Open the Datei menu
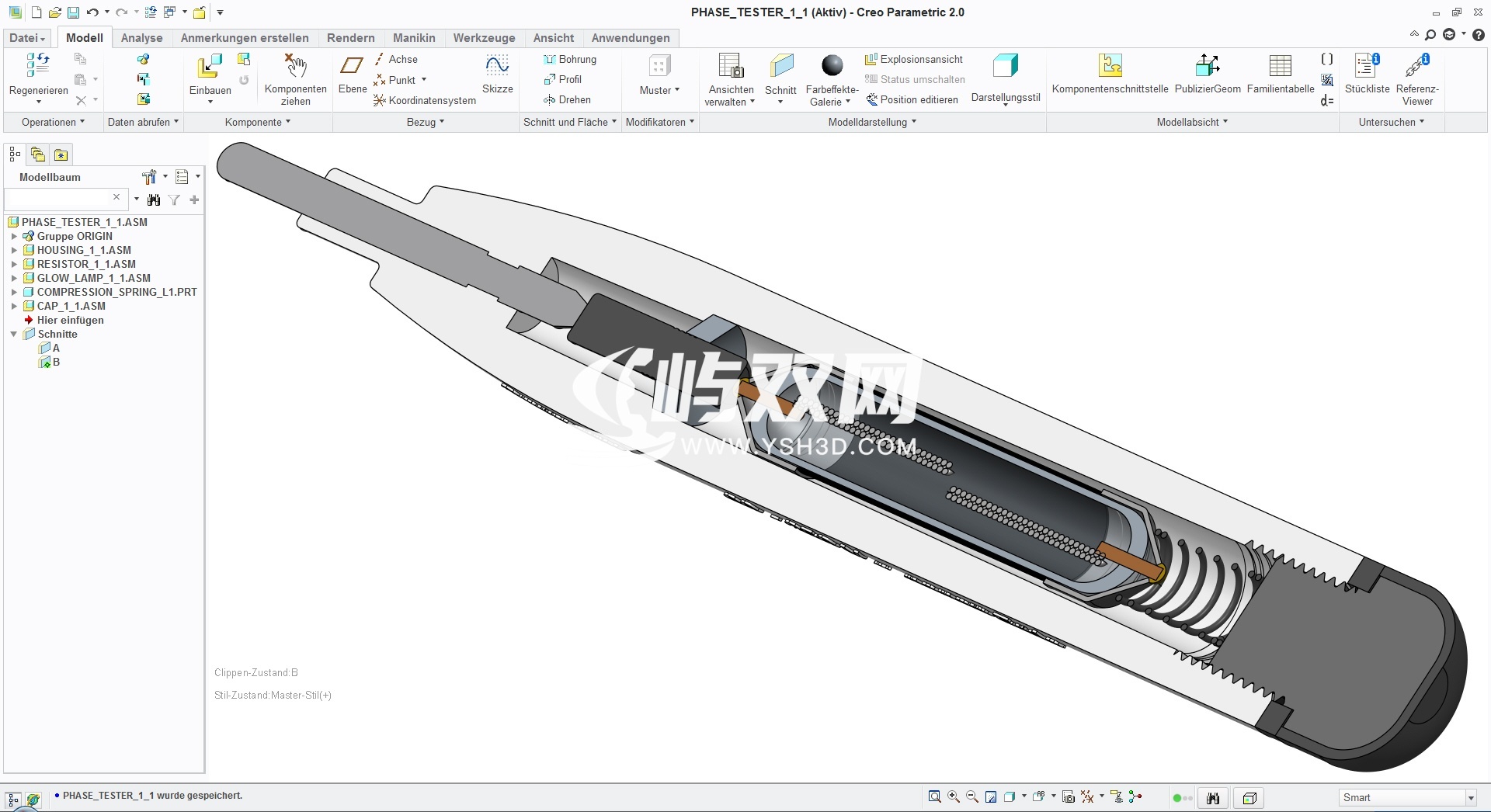 click(x=27, y=38)
